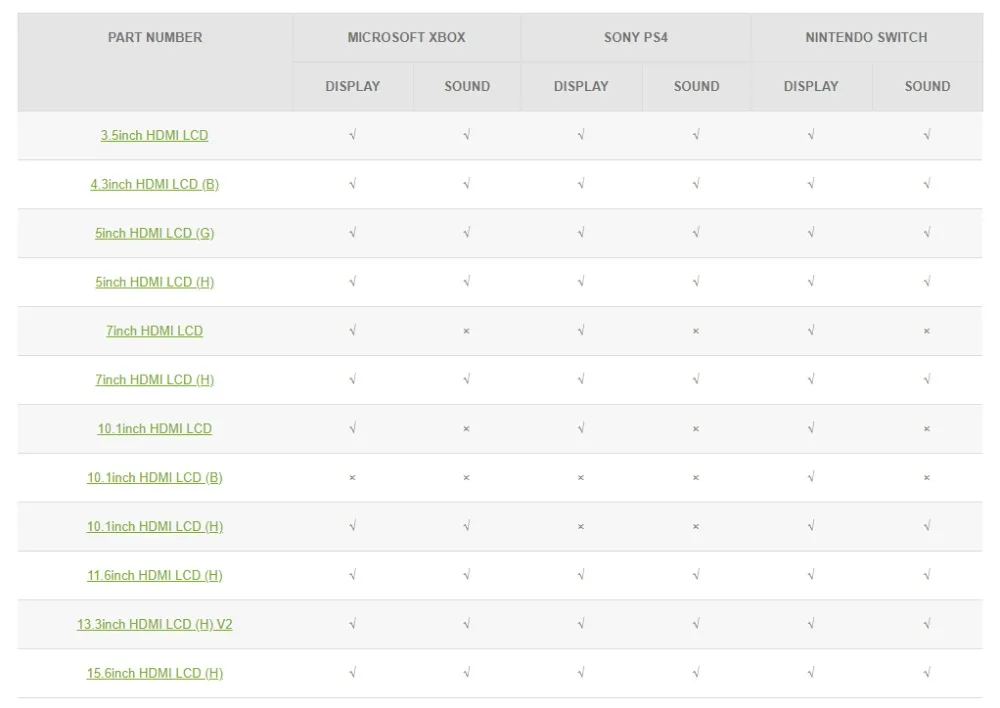Click Xbox sound cross in 7inch HDMI LCD row

466,331
